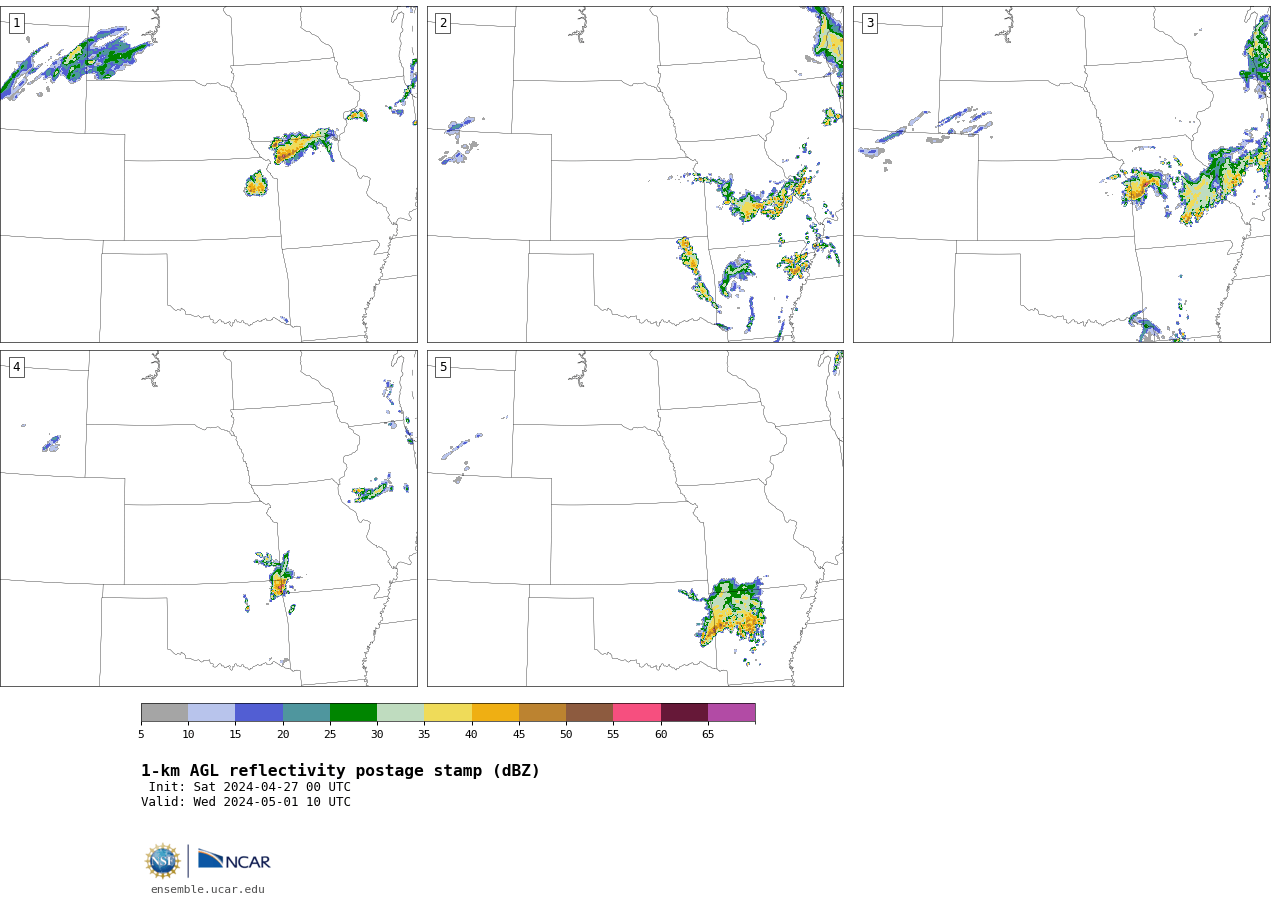The width and height of the screenshot is (1280, 901).
Task: Open ensemble member 1 reflectivity map
Action: (208, 174)
